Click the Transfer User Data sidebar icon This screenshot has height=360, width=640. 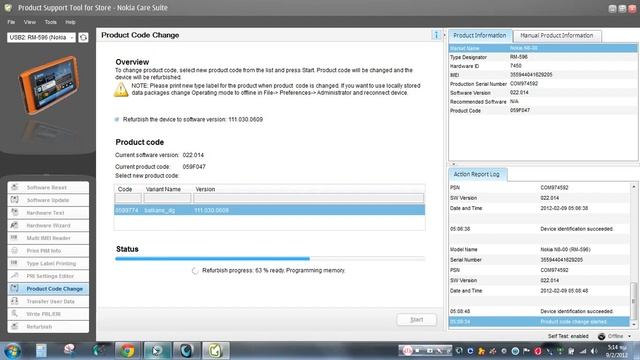15,301
